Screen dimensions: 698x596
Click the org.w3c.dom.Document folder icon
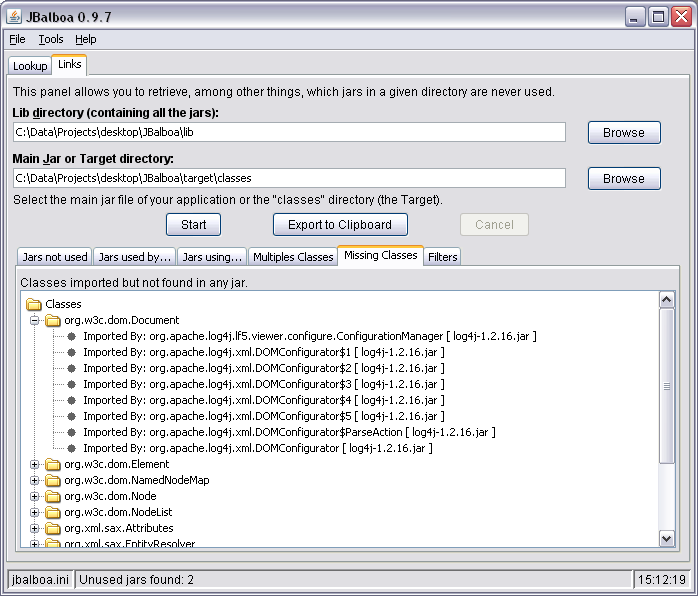53,320
